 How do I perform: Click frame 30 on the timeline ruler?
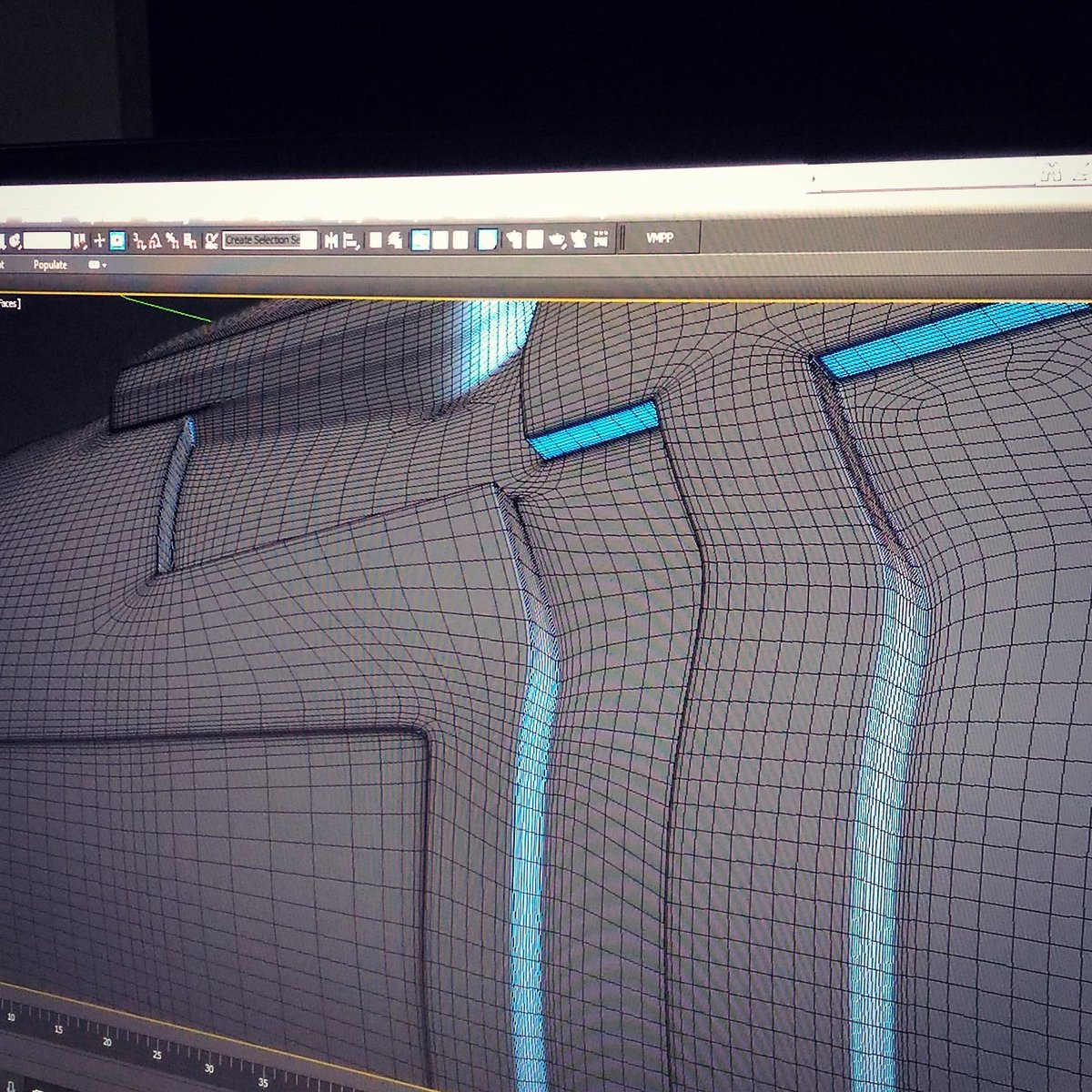pos(208,1068)
